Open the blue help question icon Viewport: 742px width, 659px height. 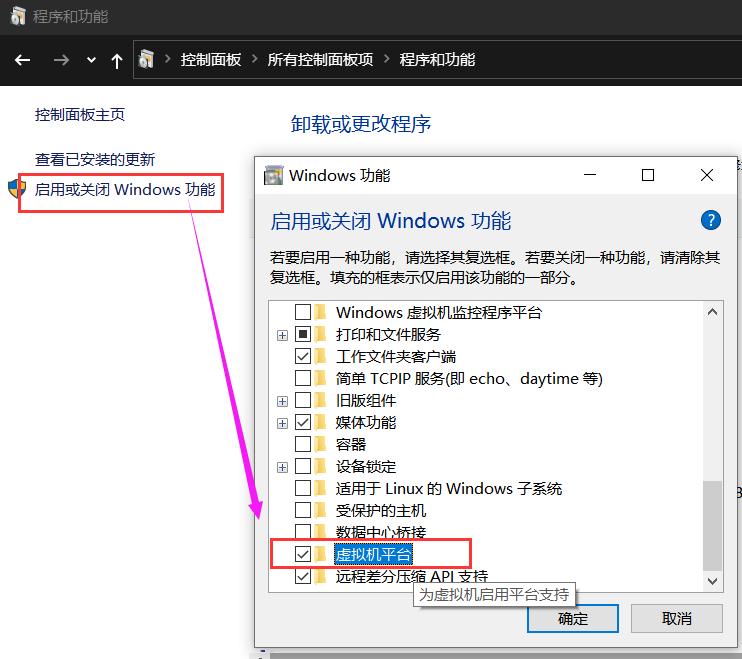pyautogui.click(x=710, y=220)
